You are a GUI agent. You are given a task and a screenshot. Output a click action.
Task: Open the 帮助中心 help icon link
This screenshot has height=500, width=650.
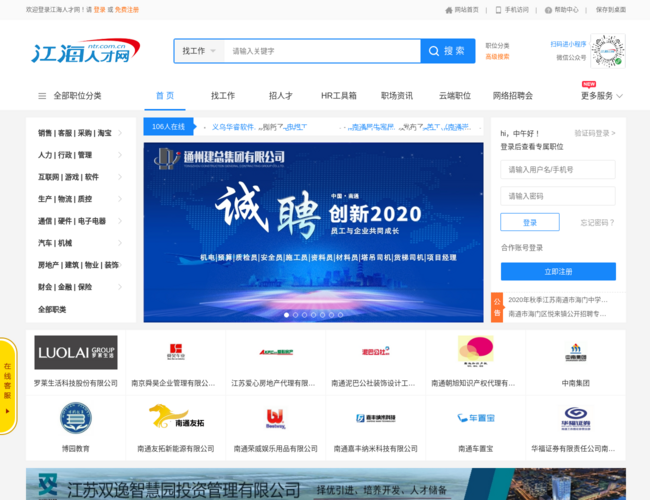[x=561, y=10]
